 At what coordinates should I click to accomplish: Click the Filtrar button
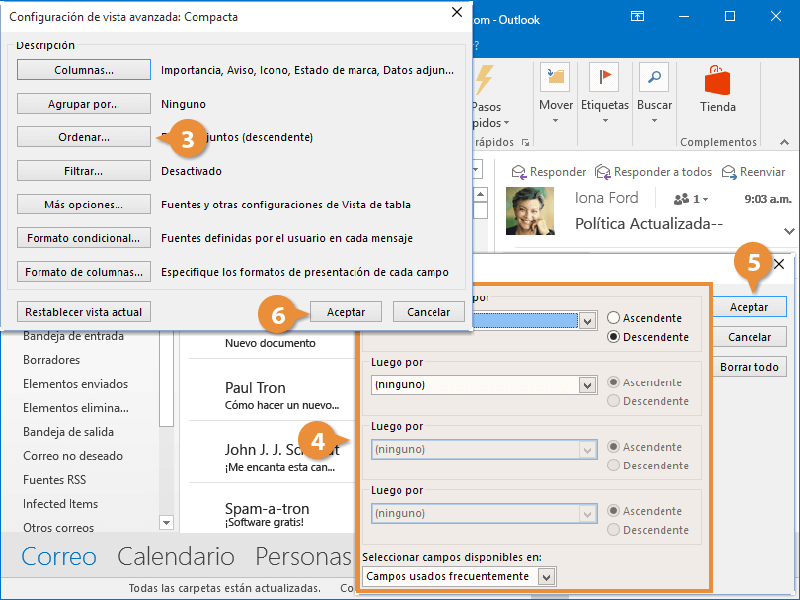click(x=83, y=170)
